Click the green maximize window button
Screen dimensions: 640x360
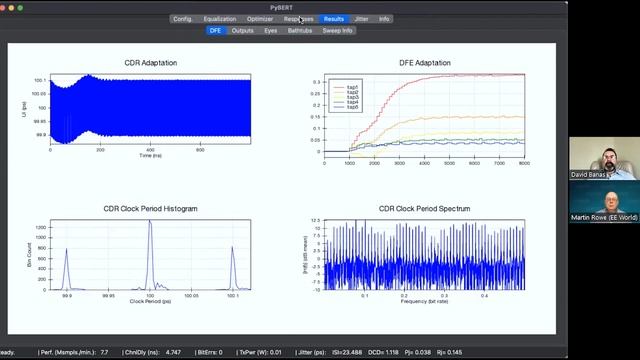tap(20, 8)
